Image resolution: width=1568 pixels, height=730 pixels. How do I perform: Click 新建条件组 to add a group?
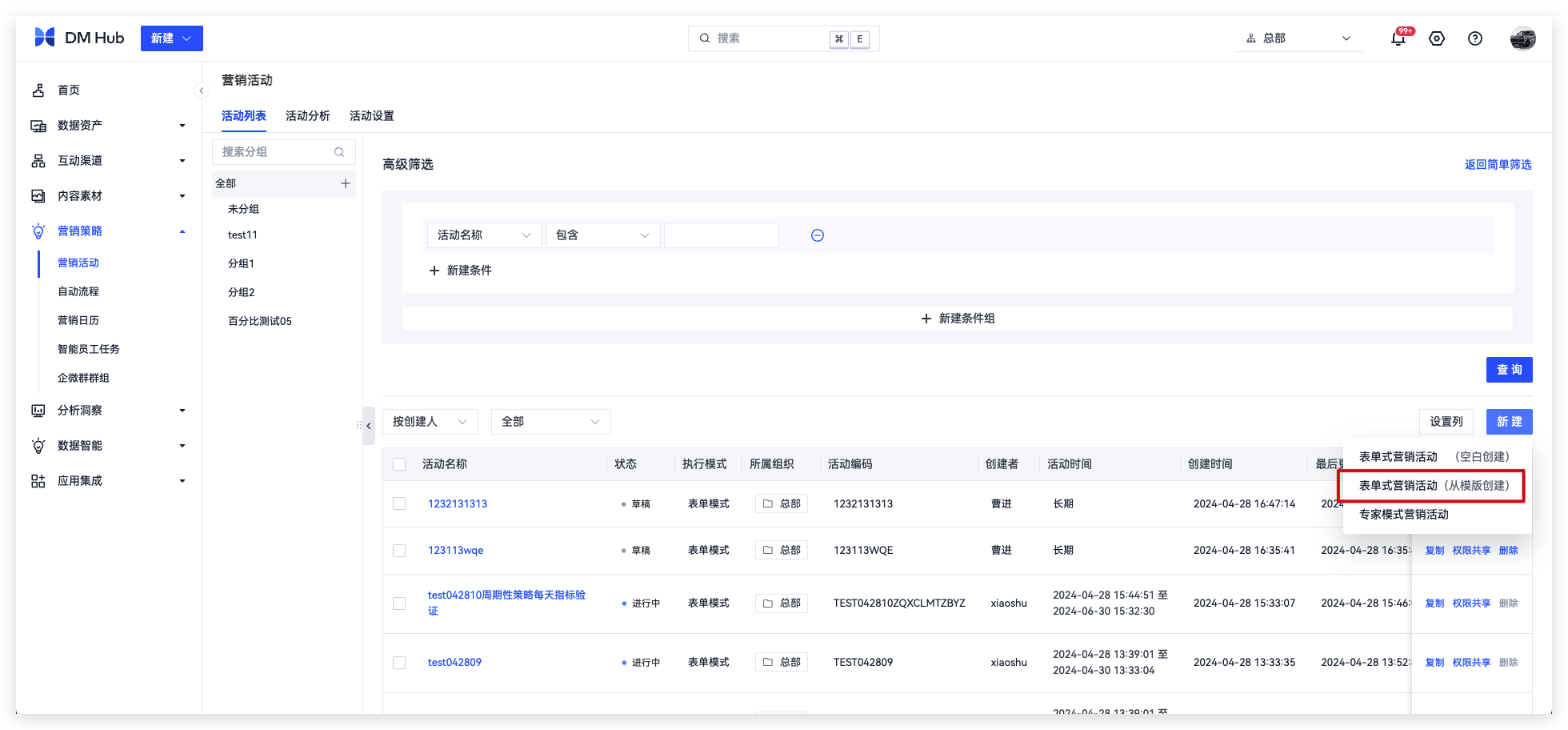point(958,319)
